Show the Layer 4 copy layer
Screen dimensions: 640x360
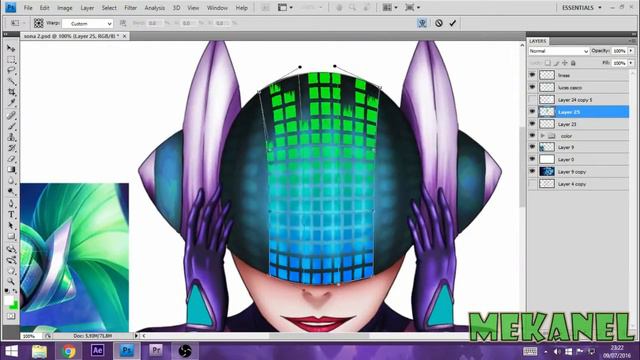532,184
